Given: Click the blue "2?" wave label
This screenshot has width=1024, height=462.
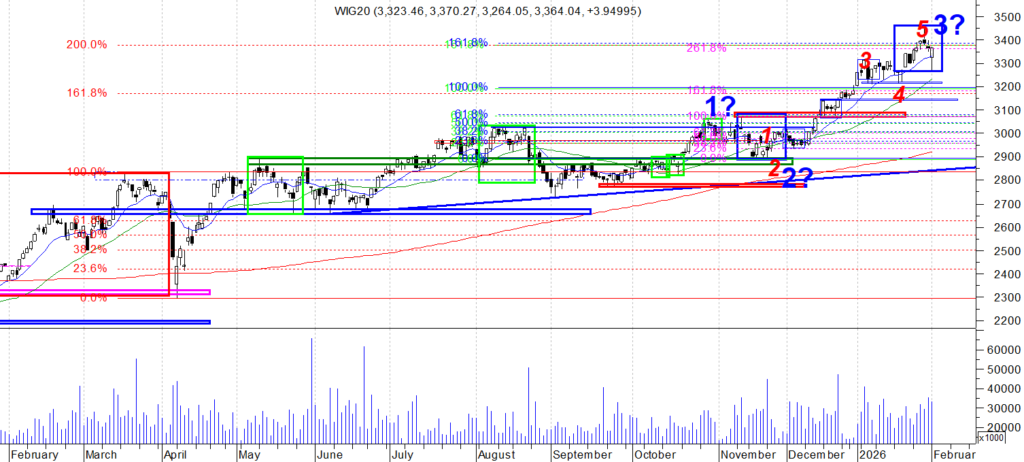Looking at the screenshot, I should 796,179.
